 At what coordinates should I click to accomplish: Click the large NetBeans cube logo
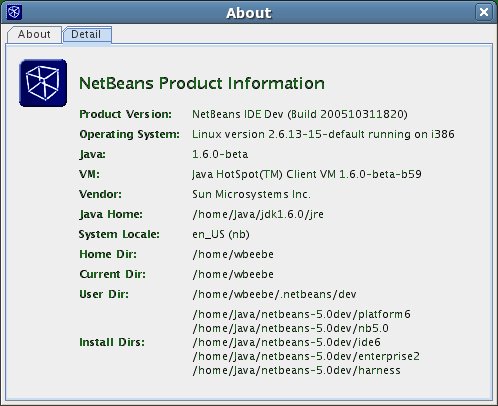[43, 83]
